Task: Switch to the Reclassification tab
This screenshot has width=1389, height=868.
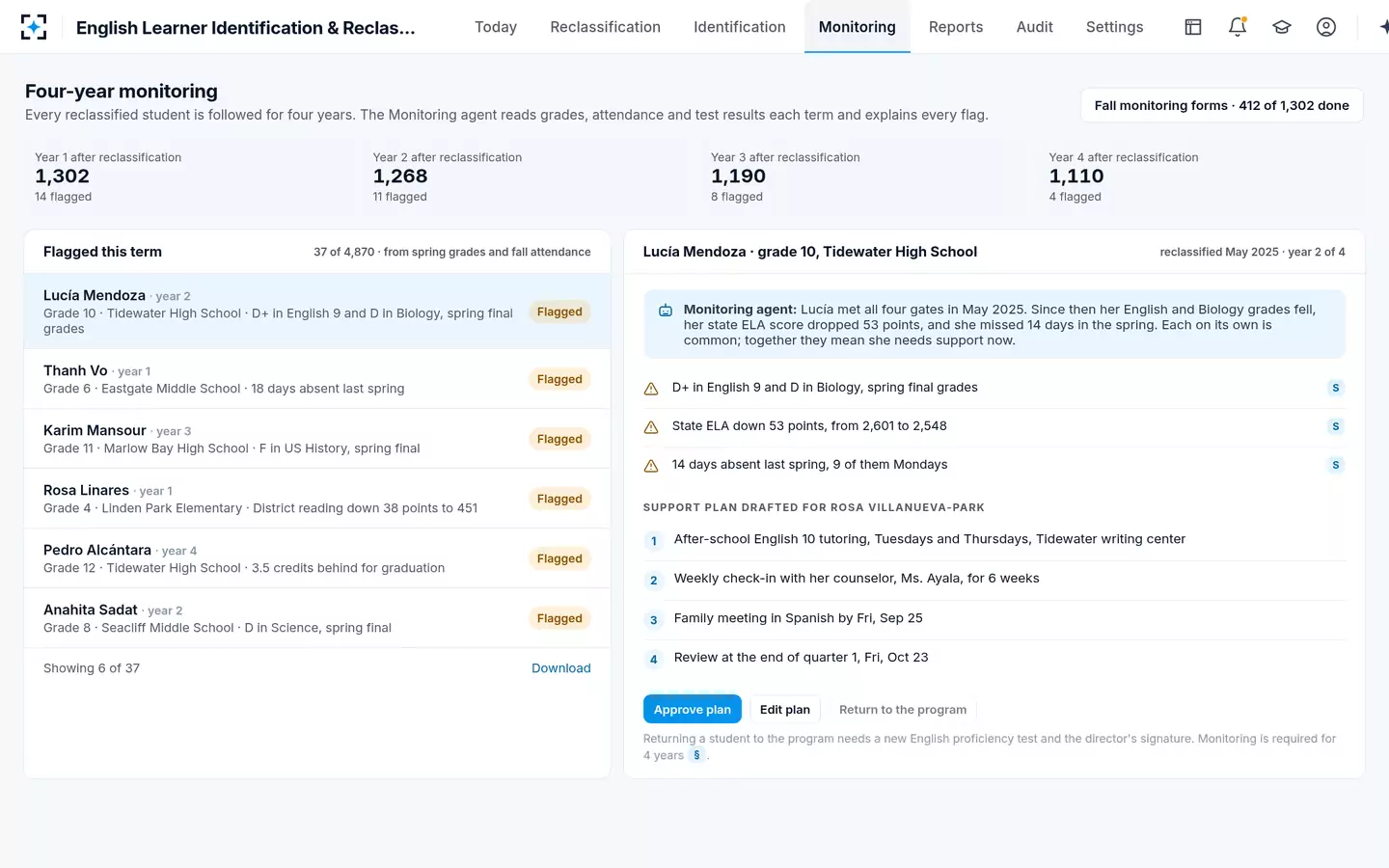Action: (x=606, y=27)
